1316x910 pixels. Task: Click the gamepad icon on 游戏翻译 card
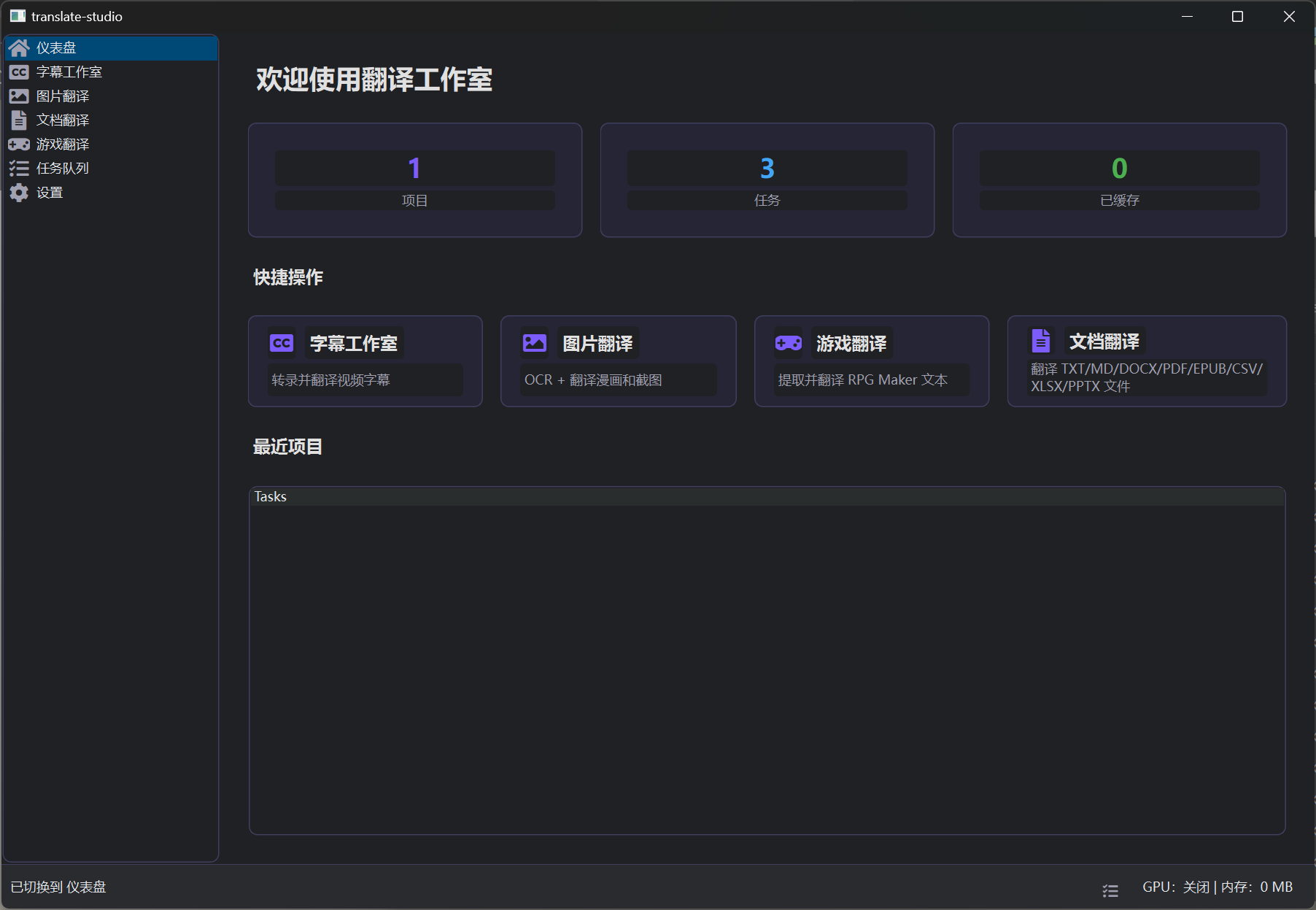click(x=789, y=342)
